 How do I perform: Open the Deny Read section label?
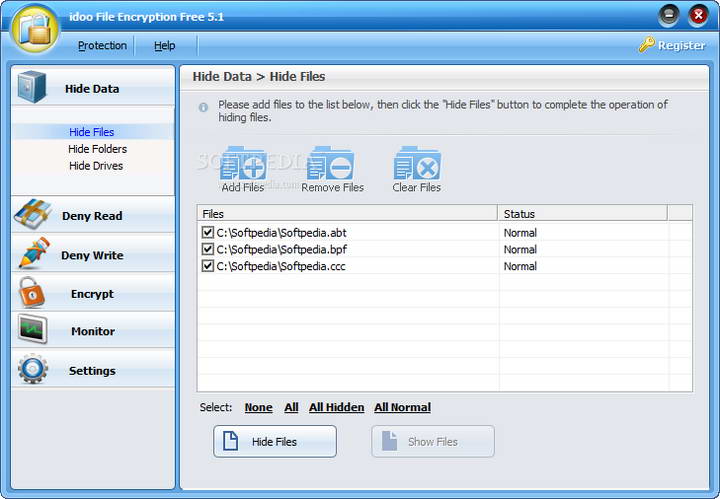click(x=92, y=216)
